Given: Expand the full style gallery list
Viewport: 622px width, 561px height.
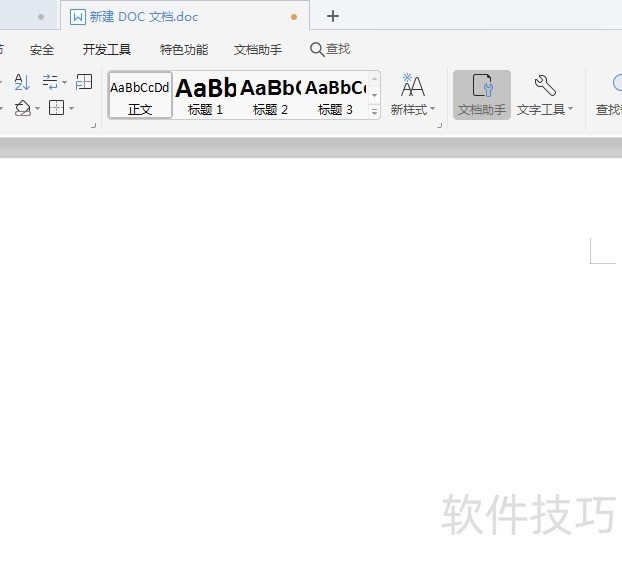Looking at the screenshot, I should coord(374,112).
